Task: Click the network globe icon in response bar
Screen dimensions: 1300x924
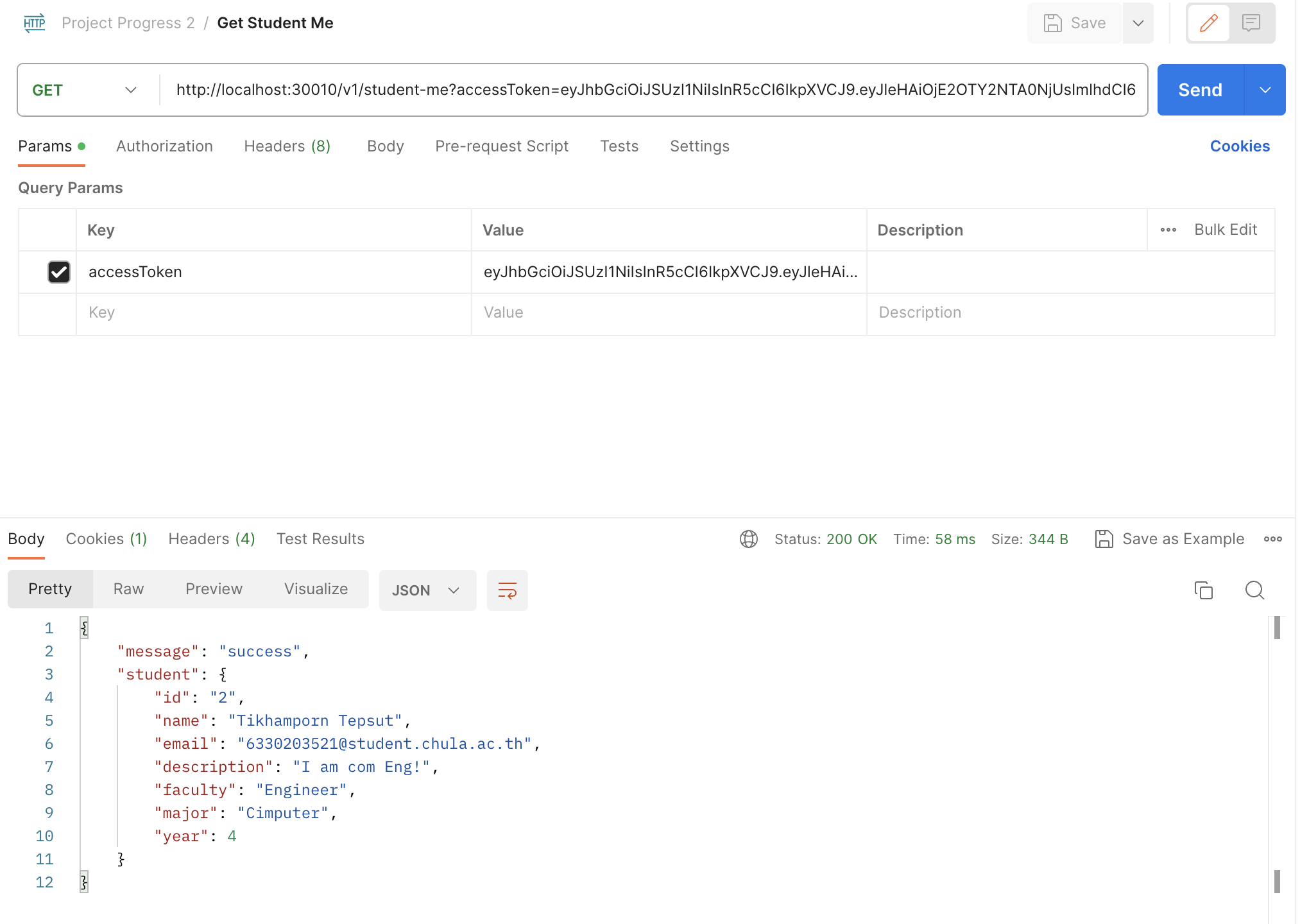Action: pyautogui.click(x=748, y=539)
